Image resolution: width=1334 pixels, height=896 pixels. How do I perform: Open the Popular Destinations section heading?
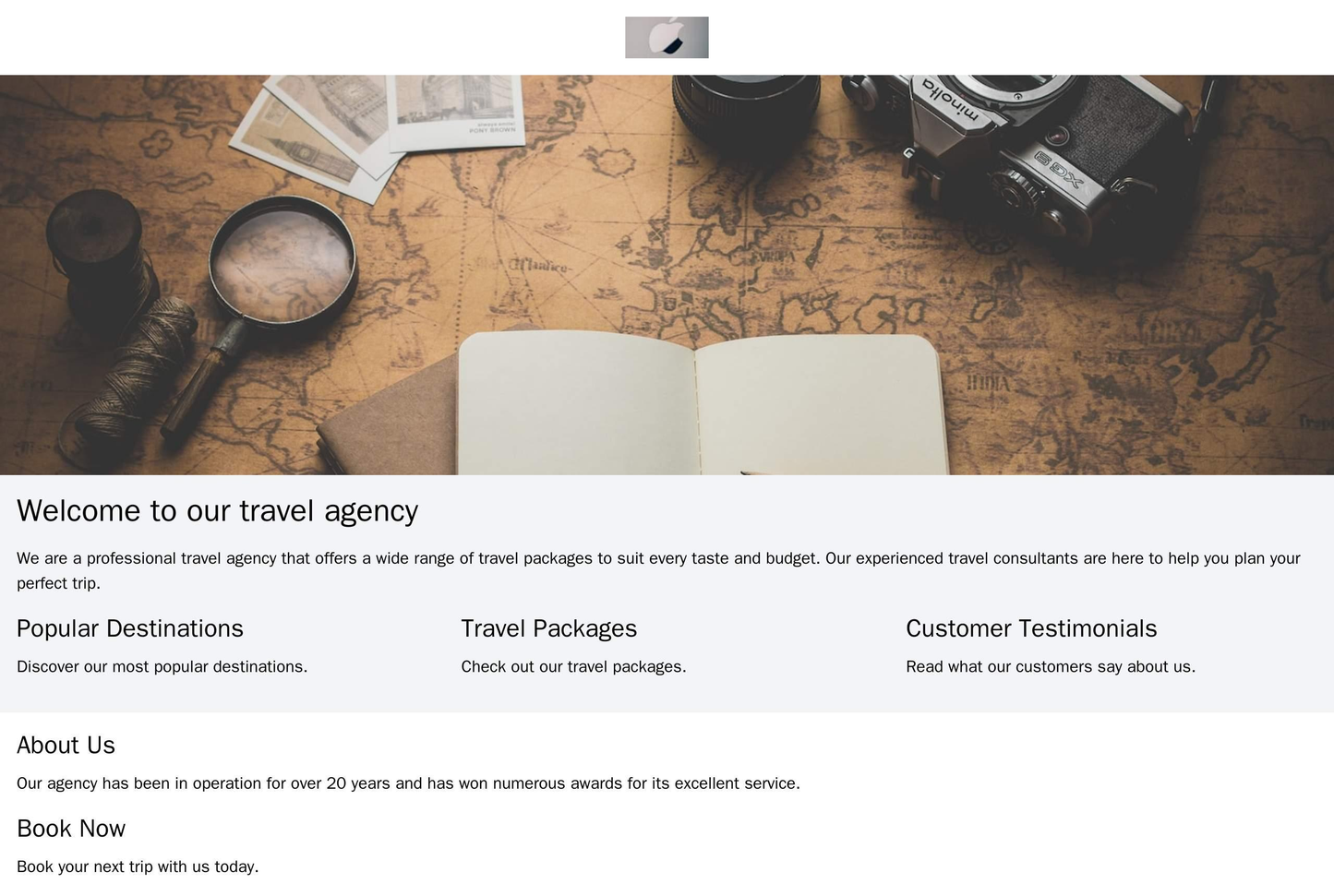point(130,628)
